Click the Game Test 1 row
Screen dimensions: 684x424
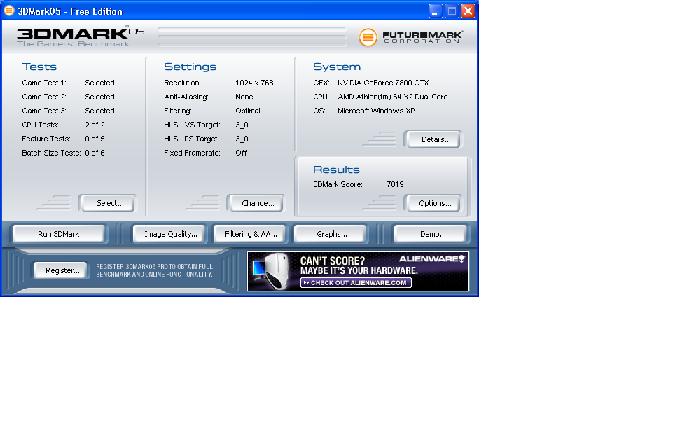pyautogui.click(x=68, y=82)
